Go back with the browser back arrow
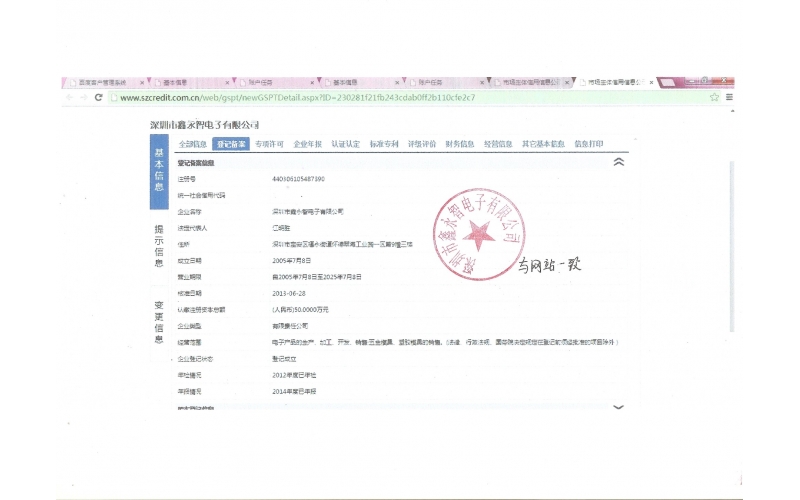This screenshot has height=500, width=800. click(x=70, y=97)
